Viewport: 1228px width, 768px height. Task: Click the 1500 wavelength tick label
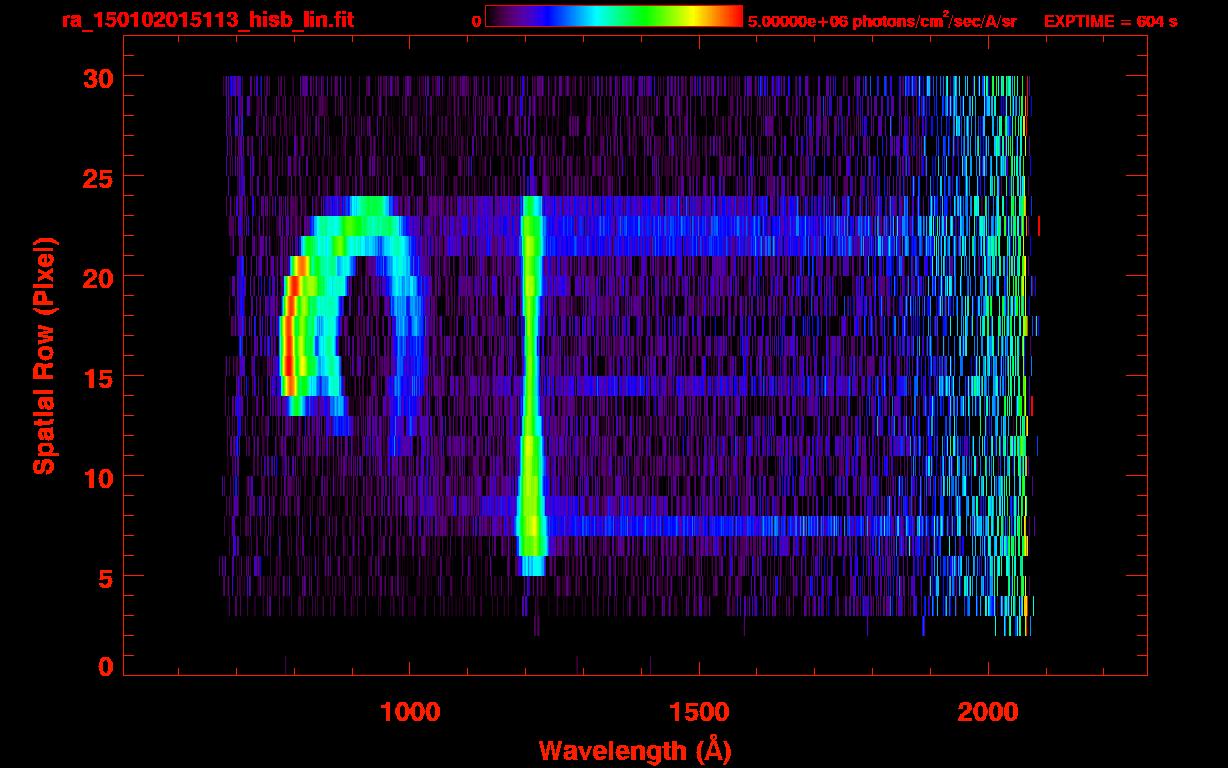(699, 712)
